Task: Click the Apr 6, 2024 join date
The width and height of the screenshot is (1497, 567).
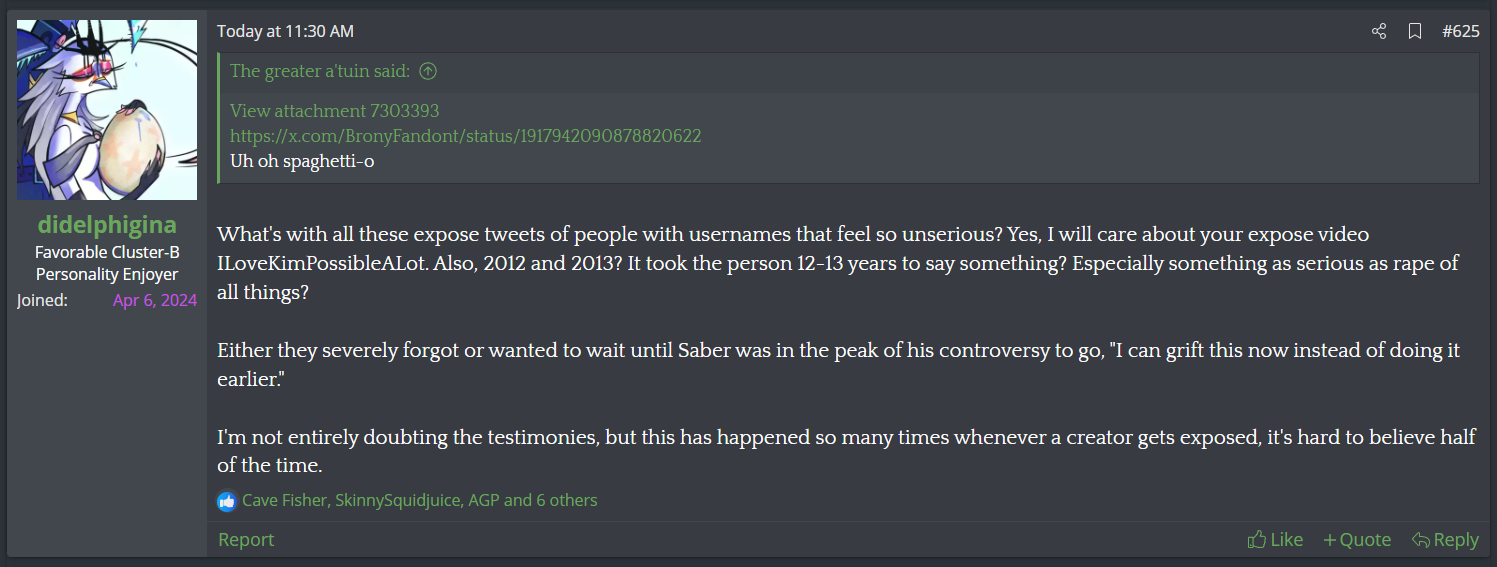Action: (155, 300)
